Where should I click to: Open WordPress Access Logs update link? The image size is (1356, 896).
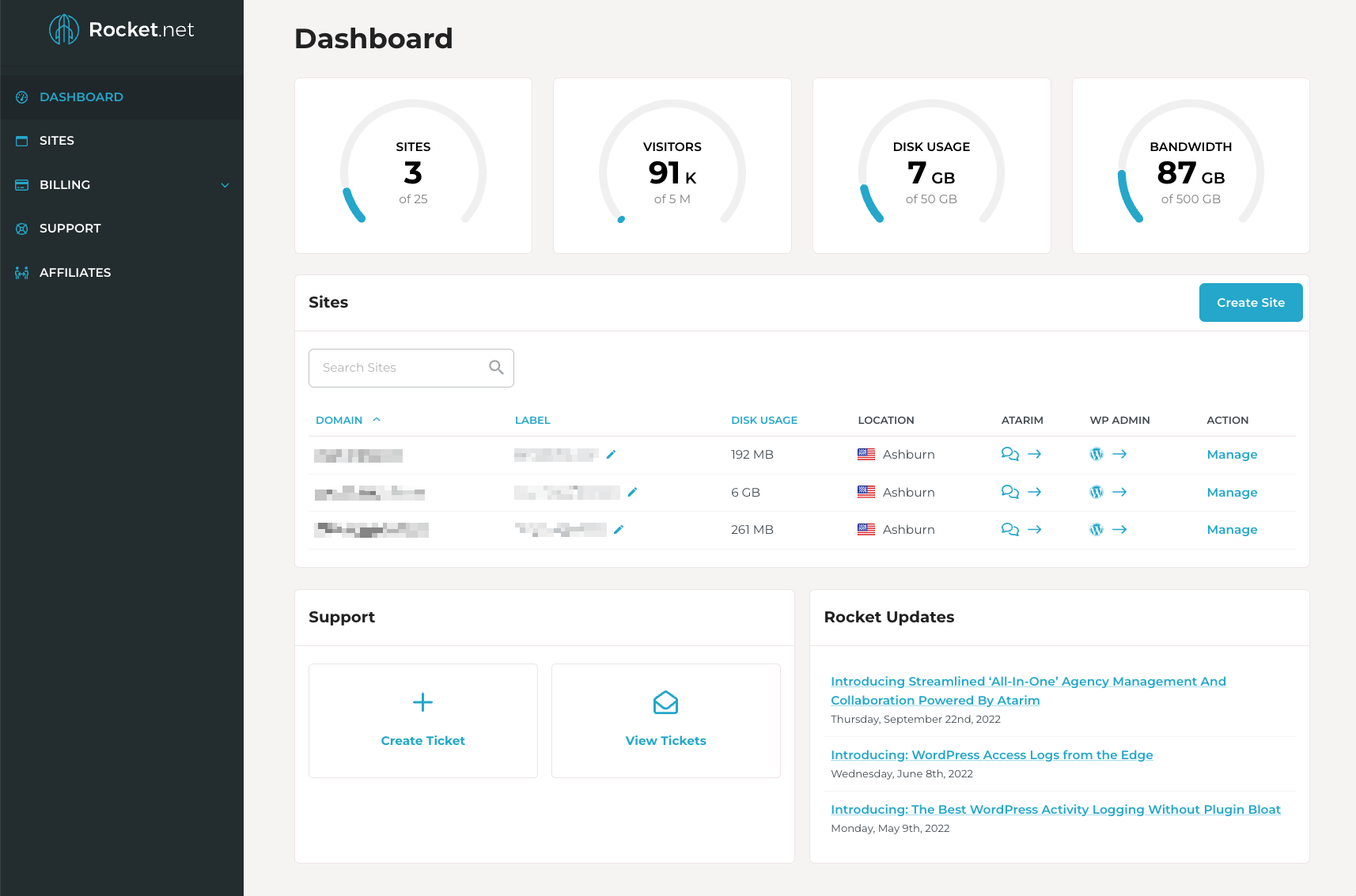pos(992,755)
